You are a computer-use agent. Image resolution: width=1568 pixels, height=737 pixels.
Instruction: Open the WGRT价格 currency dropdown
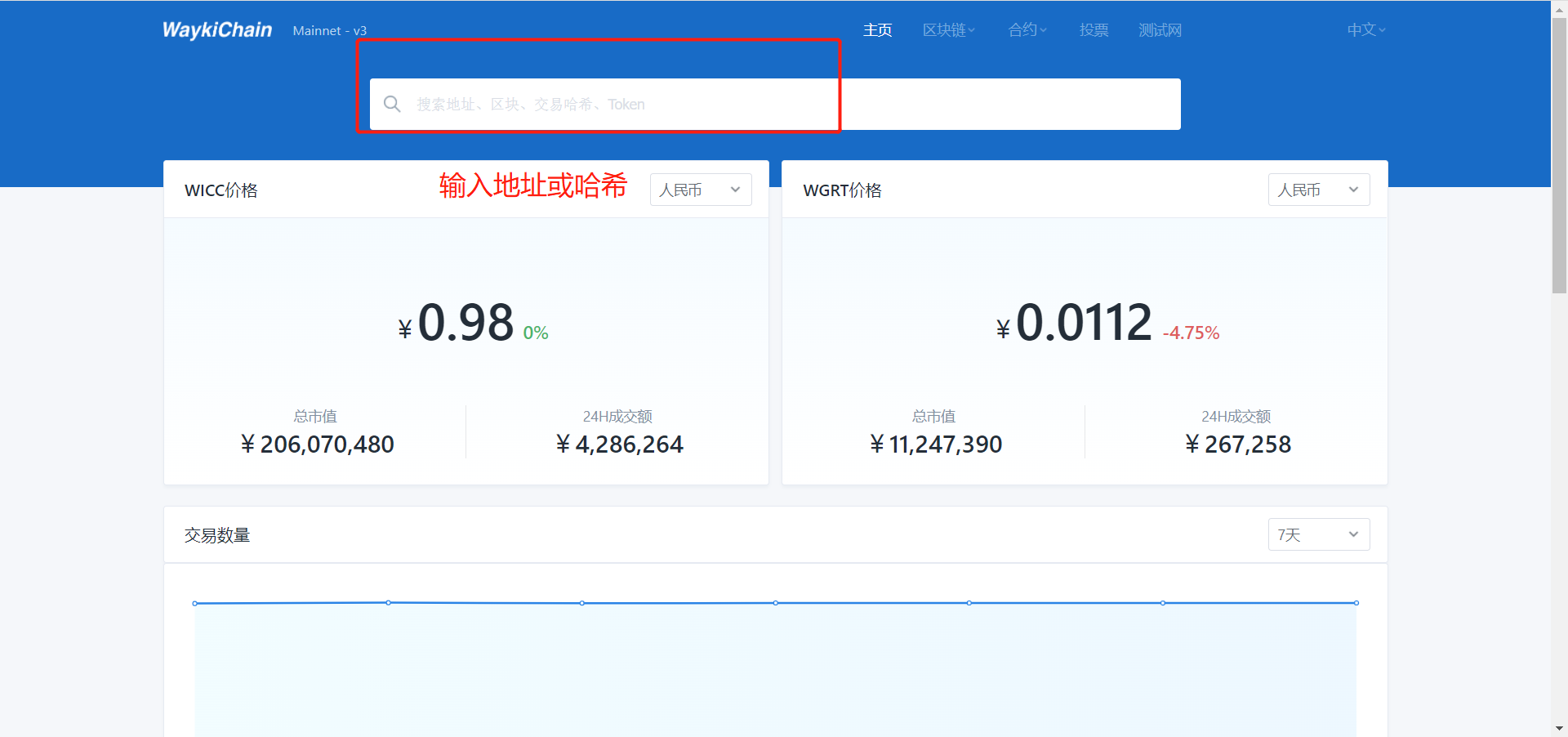point(1318,190)
